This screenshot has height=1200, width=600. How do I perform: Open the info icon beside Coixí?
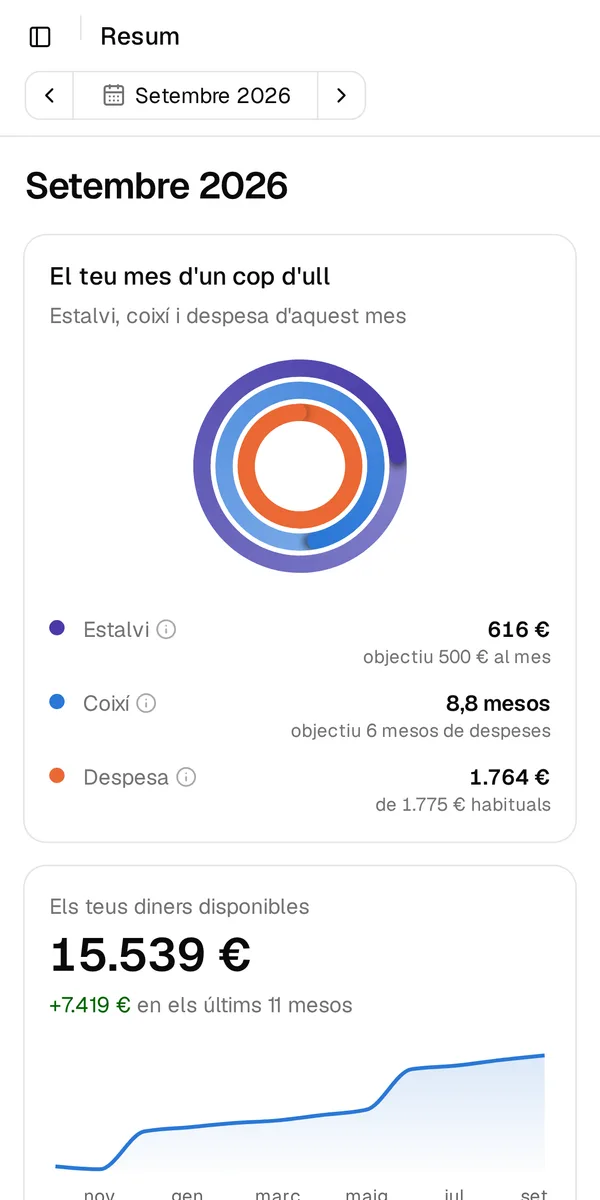(147, 704)
